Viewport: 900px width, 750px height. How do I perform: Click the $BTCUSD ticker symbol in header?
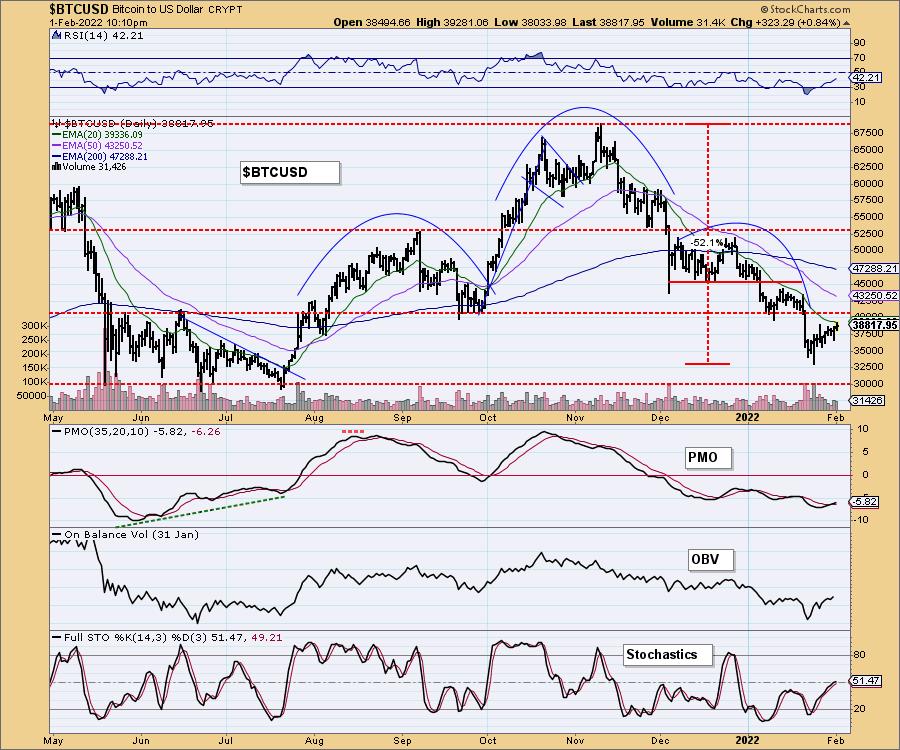(79, 9)
